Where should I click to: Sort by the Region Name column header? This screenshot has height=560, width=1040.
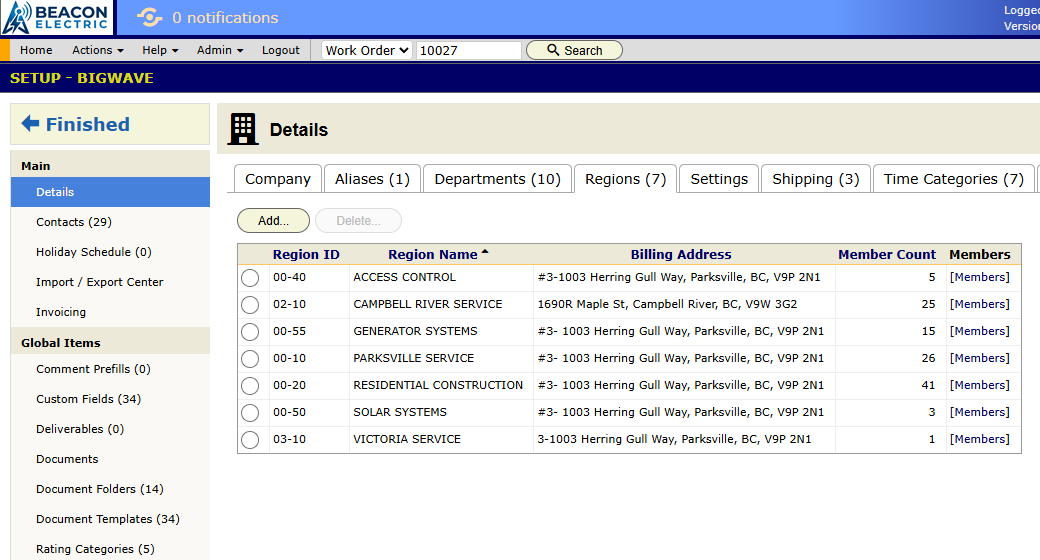[x=432, y=255]
